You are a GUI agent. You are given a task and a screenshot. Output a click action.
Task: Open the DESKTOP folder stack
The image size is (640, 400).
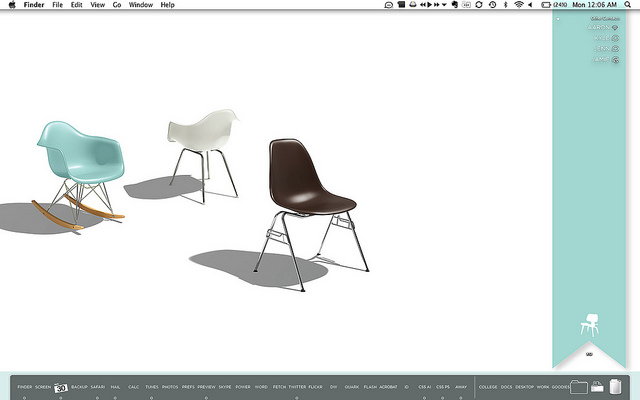(x=524, y=387)
